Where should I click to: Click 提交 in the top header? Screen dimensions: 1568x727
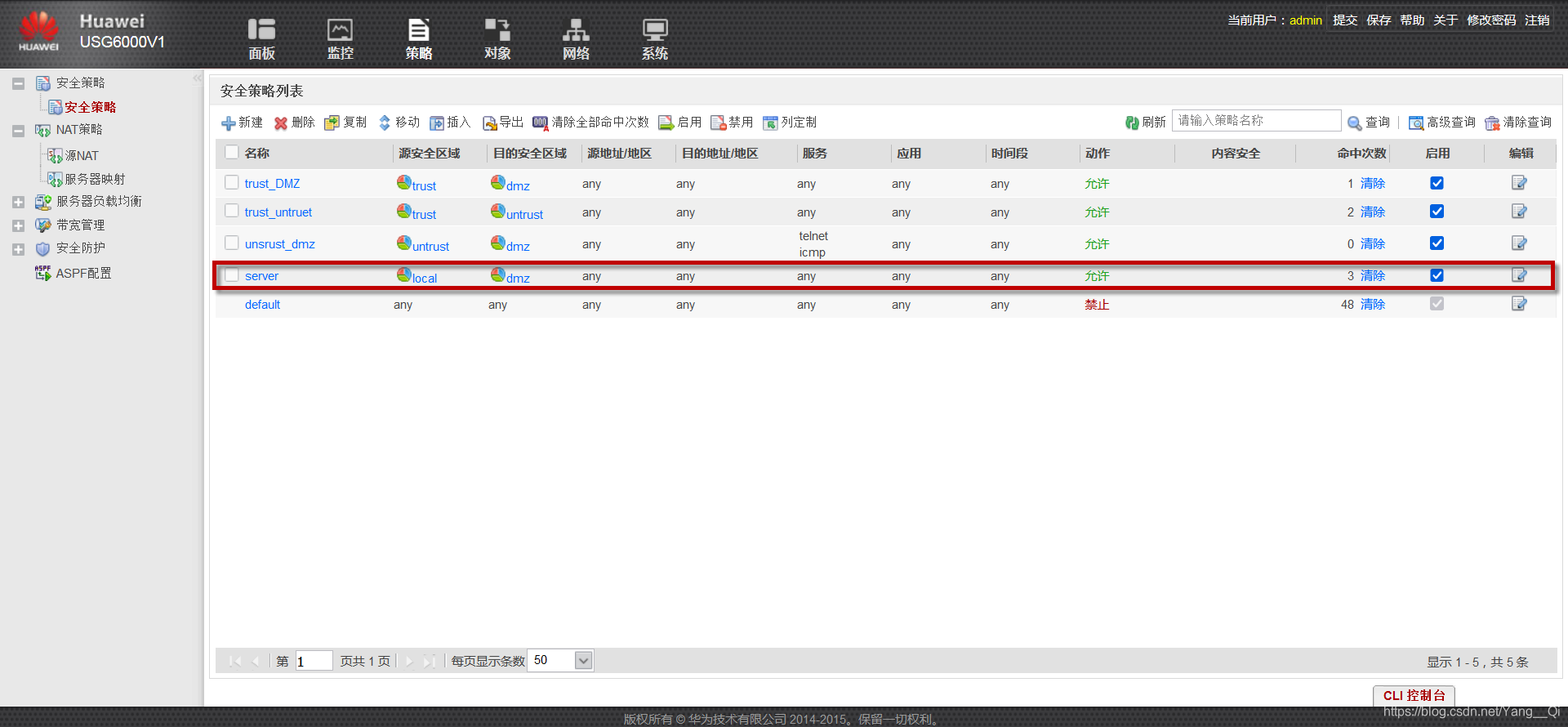point(1345,20)
